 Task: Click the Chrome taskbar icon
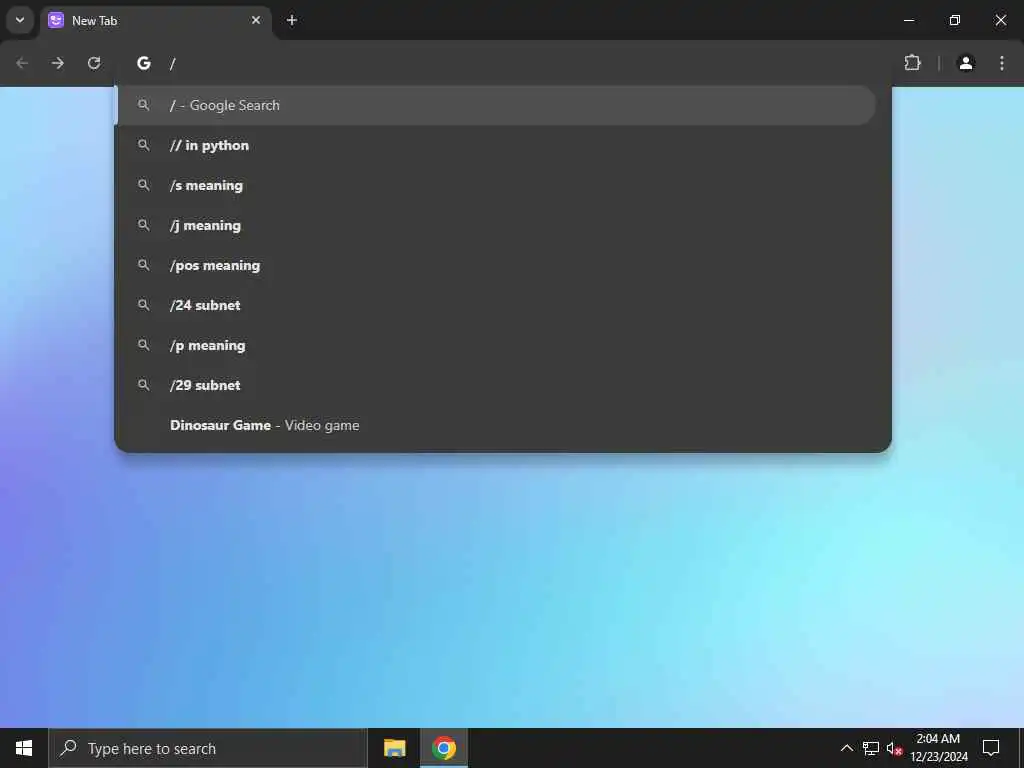[444, 748]
